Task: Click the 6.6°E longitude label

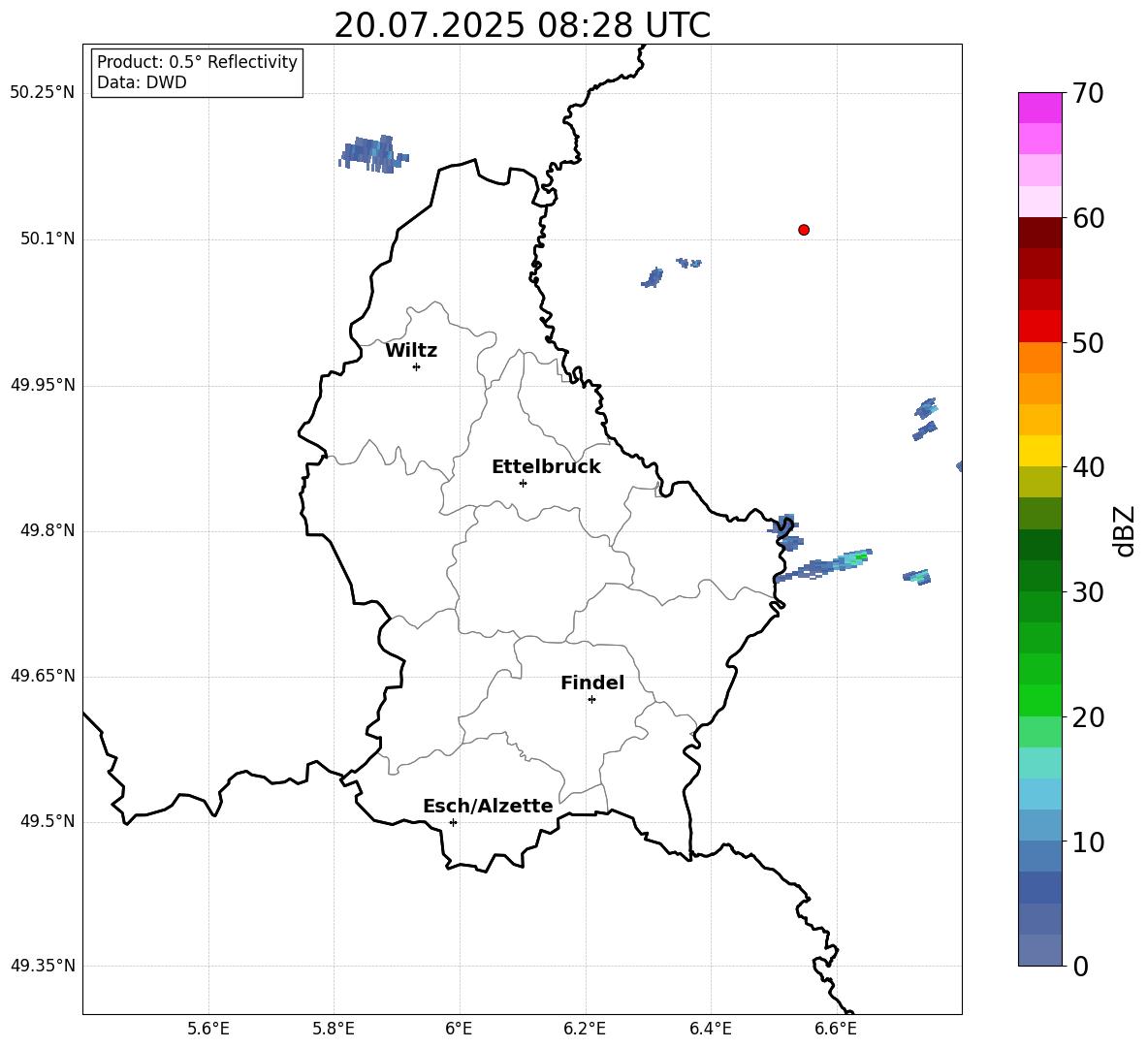Action: pyautogui.click(x=836, y=1029)
